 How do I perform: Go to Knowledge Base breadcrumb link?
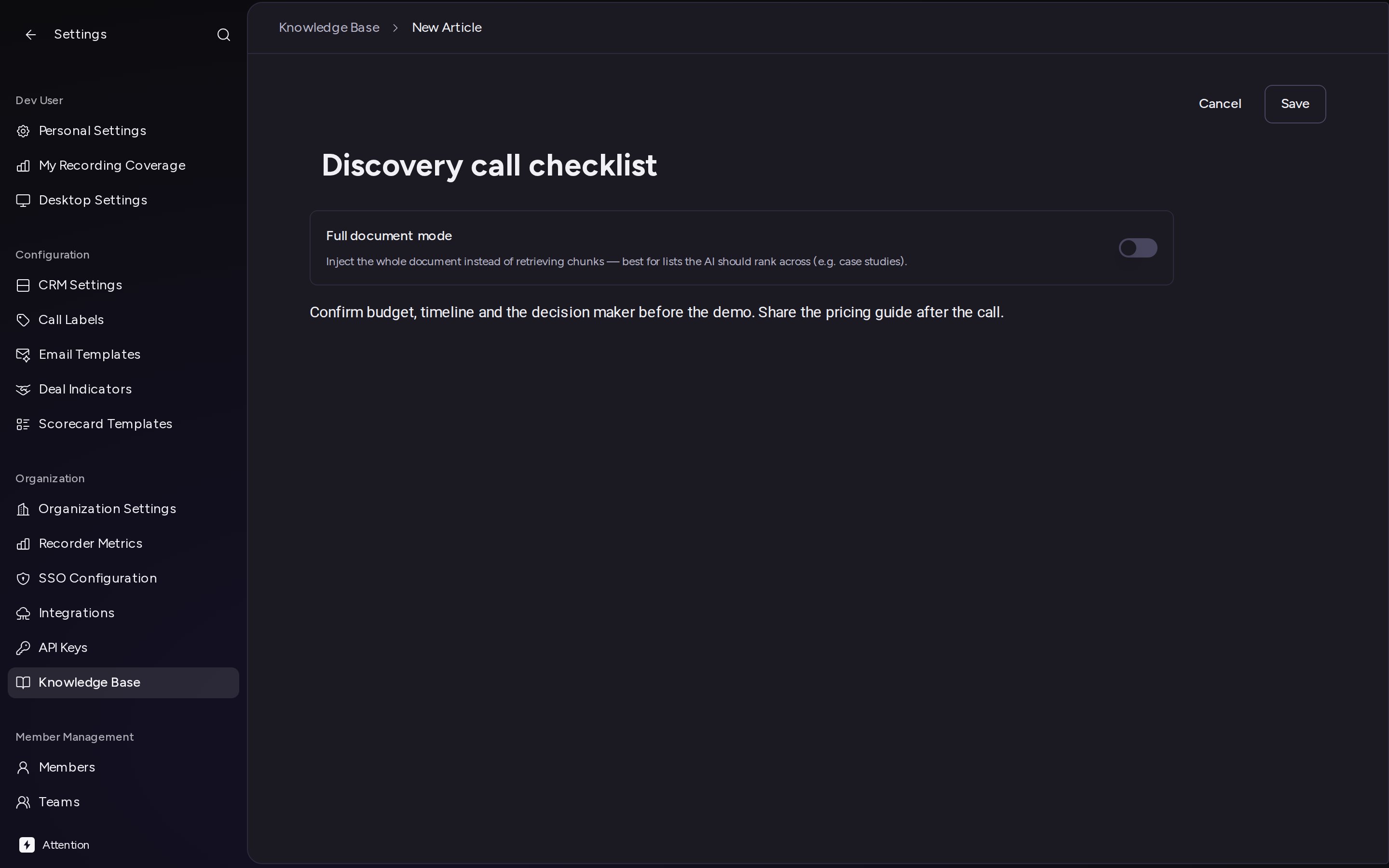329,27
